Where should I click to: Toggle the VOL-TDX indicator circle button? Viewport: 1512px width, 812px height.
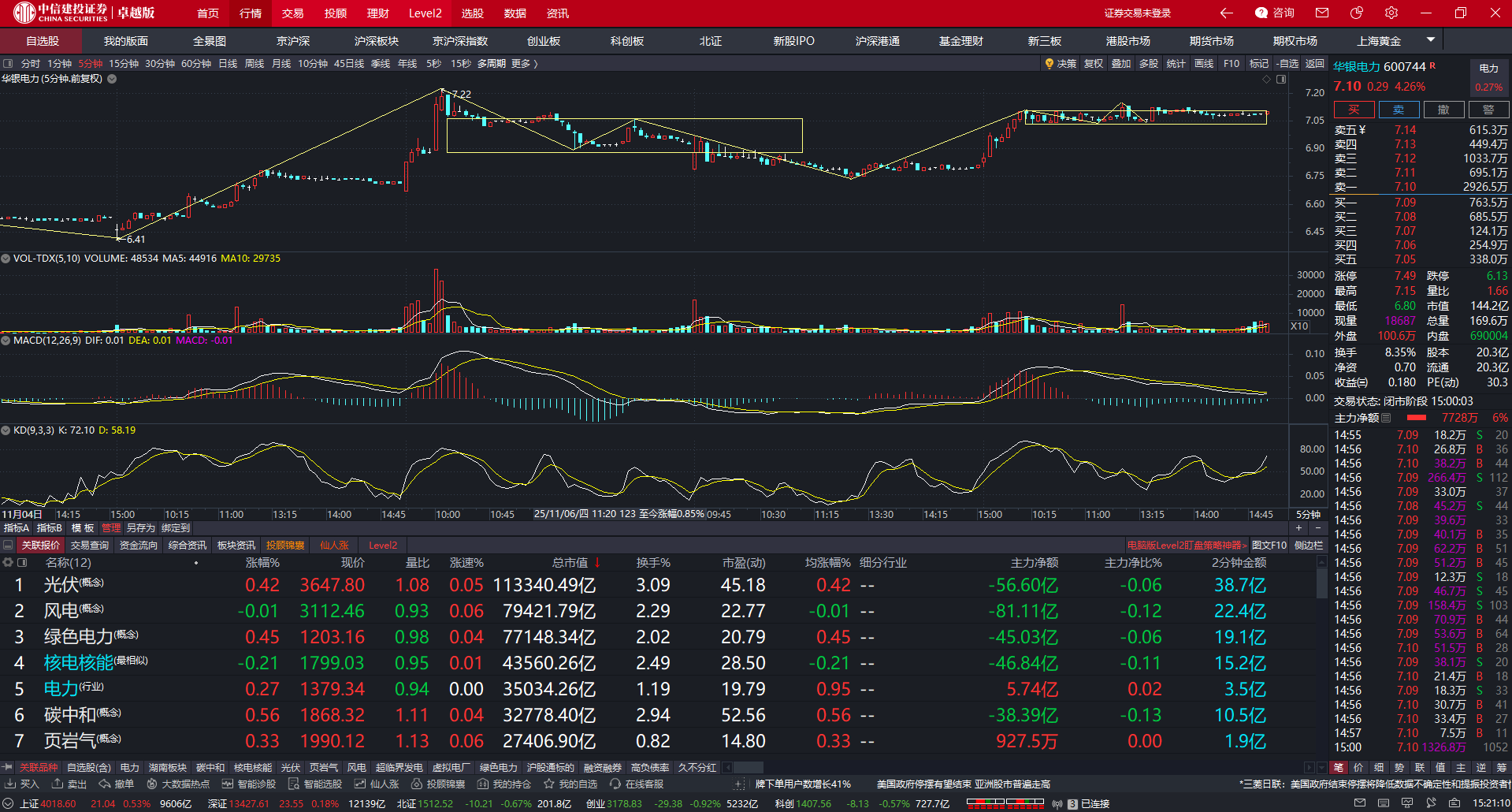tap(6, 259)
